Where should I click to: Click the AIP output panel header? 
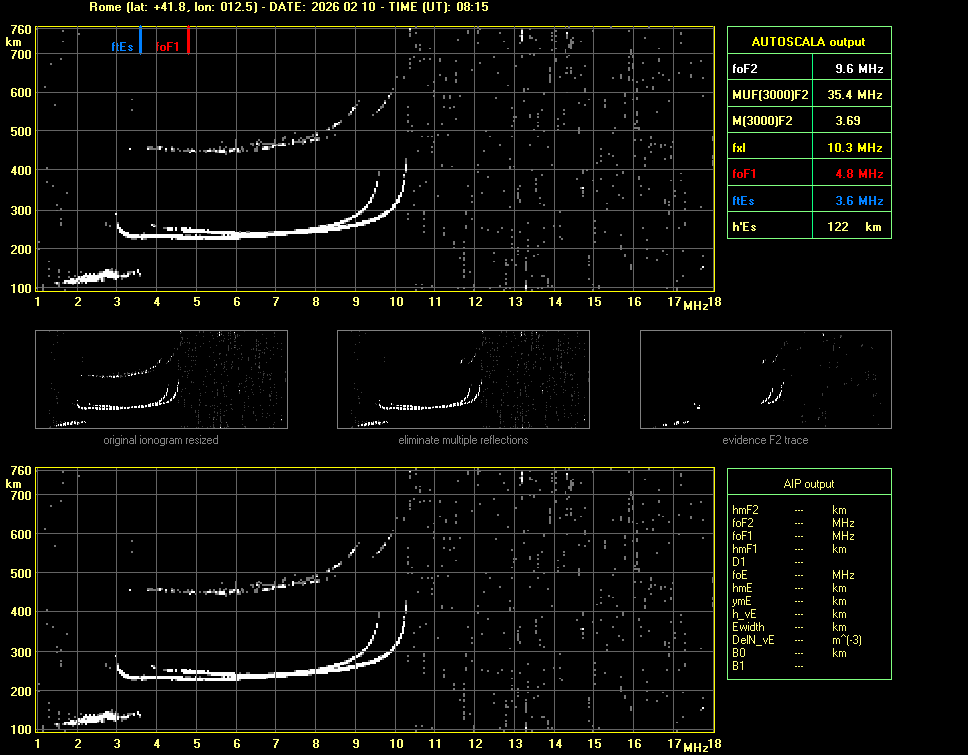tap(808, 483)
